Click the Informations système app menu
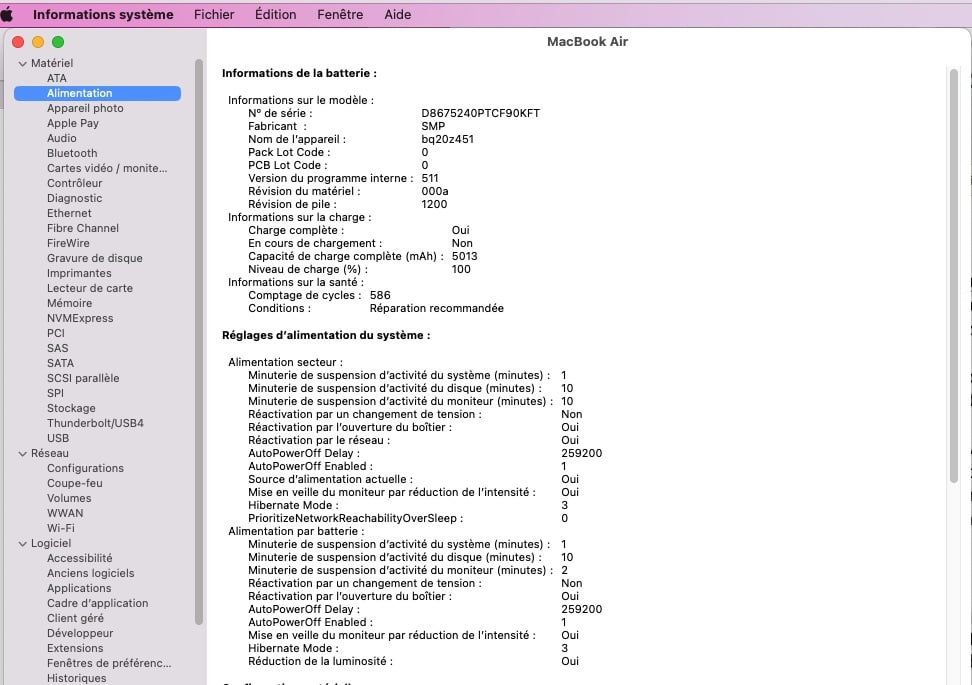Screen dimensions: 972x685 tap(103, 14)
